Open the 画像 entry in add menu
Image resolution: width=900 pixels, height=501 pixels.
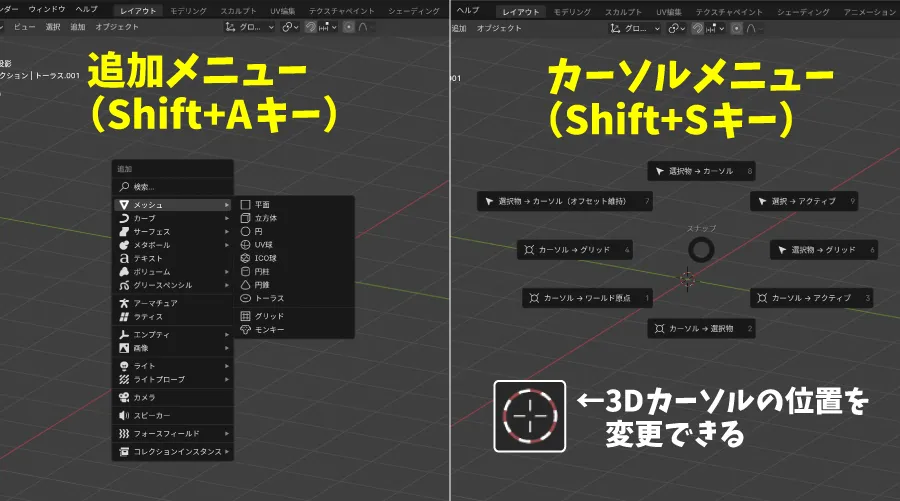173,348
